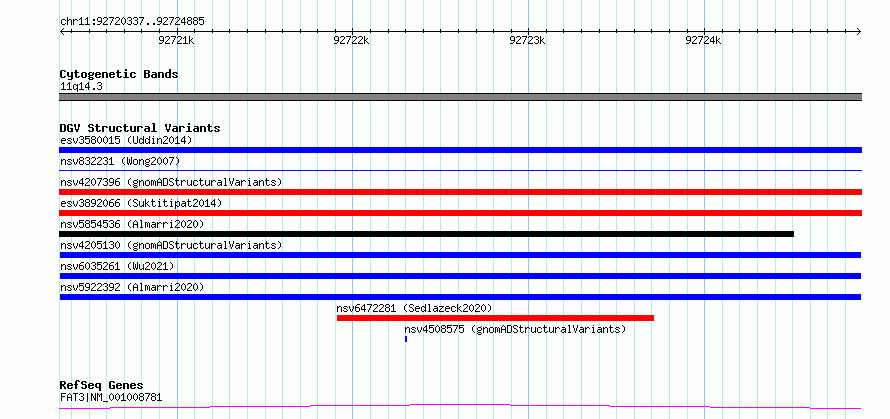Image resolution: width=890 pixels, height=419 pixels.
Task: Click the magenta FAT3 gene line
Action: pyautogui.click(x=460, y=407)
